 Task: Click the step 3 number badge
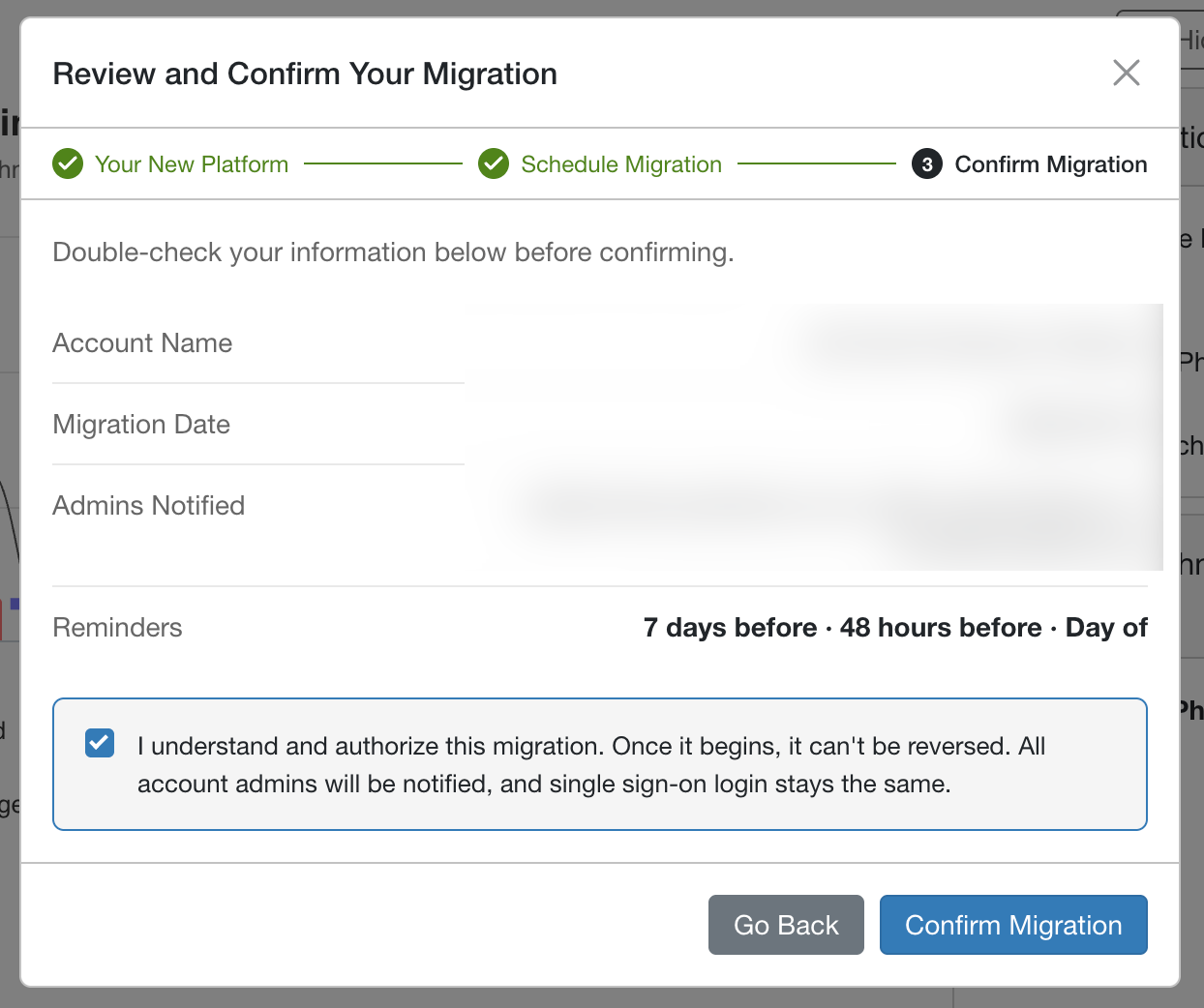pos(927,164)
